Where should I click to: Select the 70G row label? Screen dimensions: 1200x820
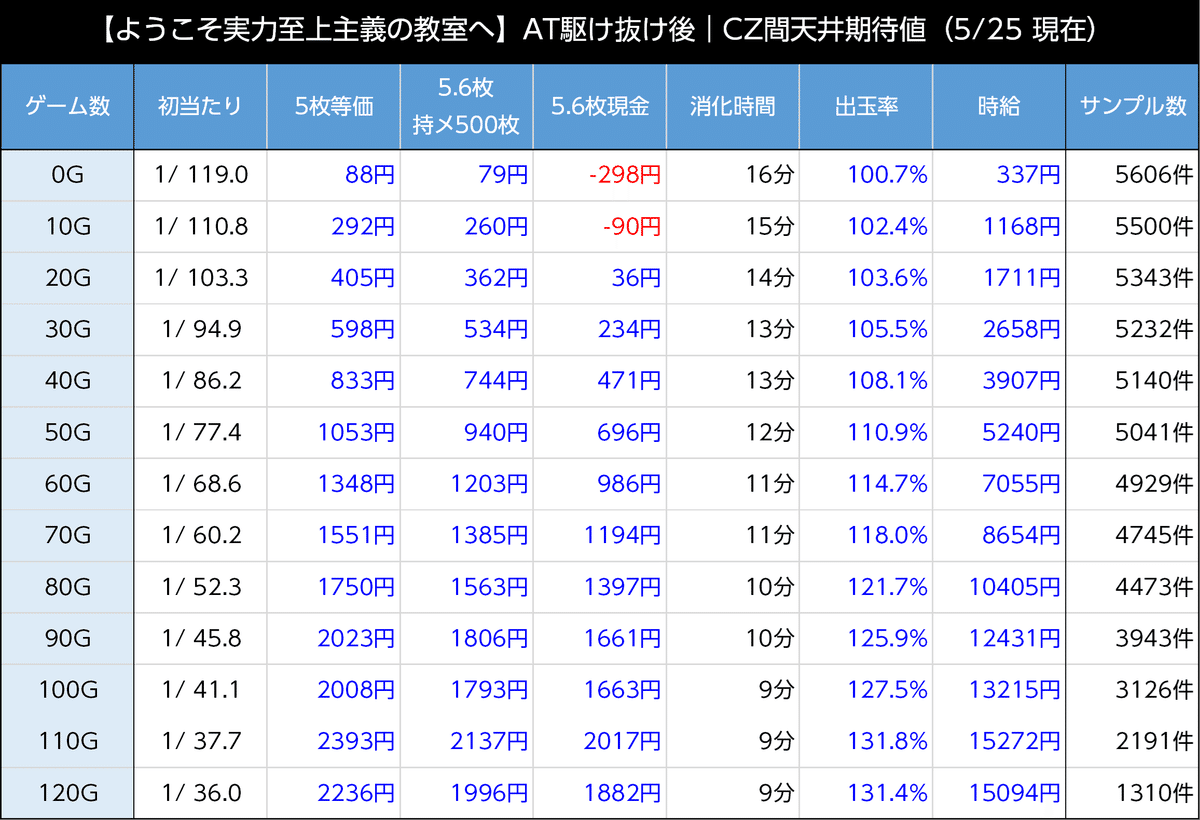pos(67,536)
